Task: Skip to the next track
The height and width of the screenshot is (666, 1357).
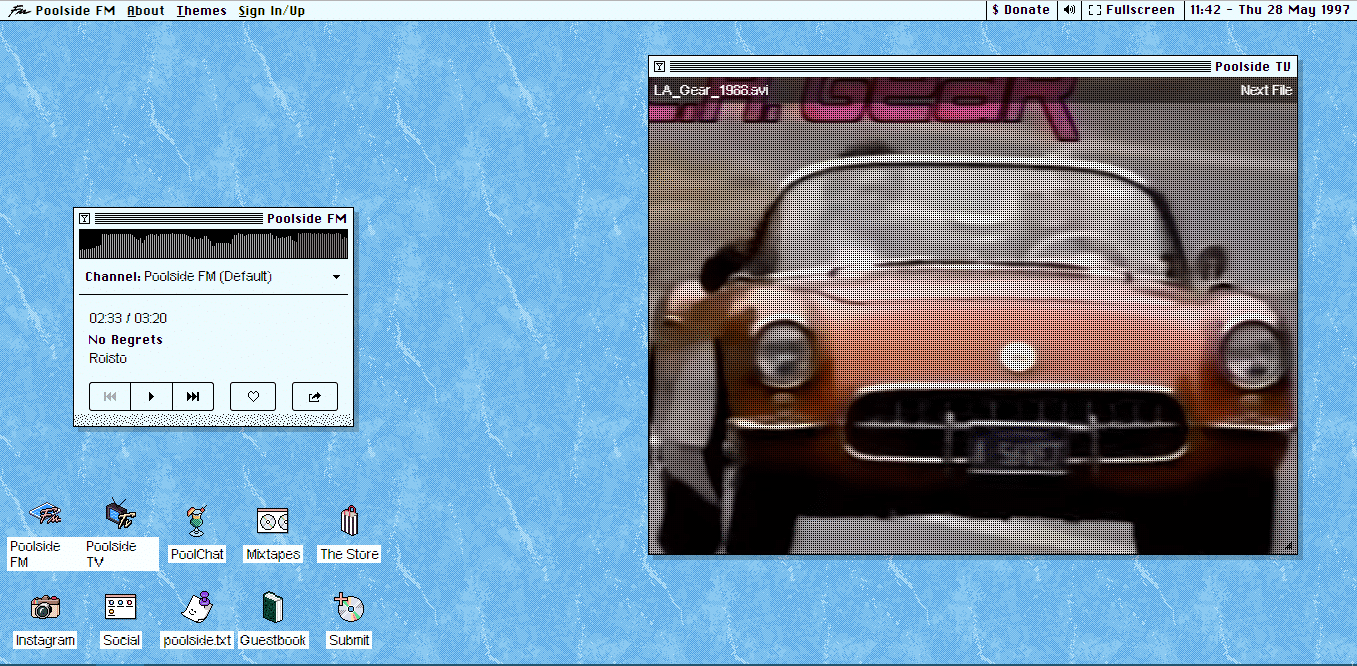Action: pyautogui.click(x=193, y=396)
